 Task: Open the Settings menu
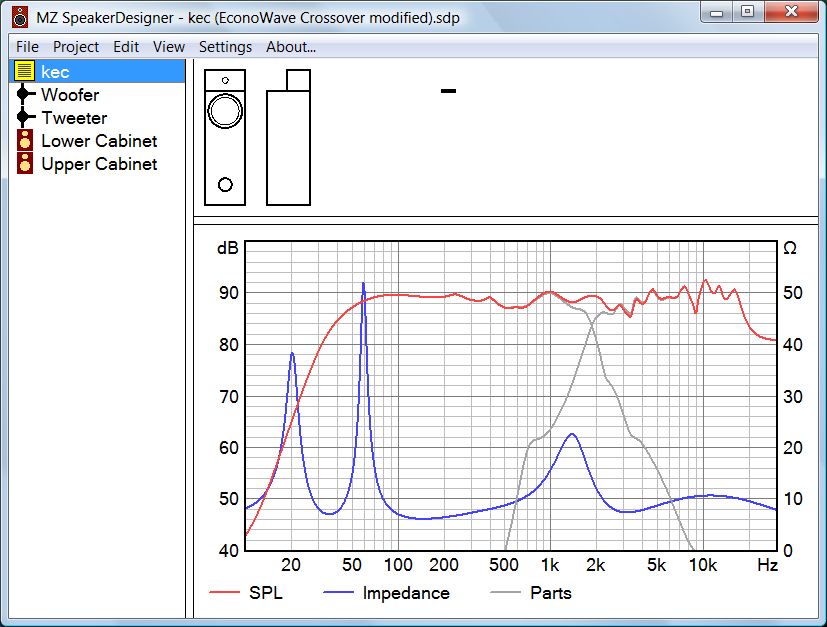pyautogui.click(x=225, y=47)
